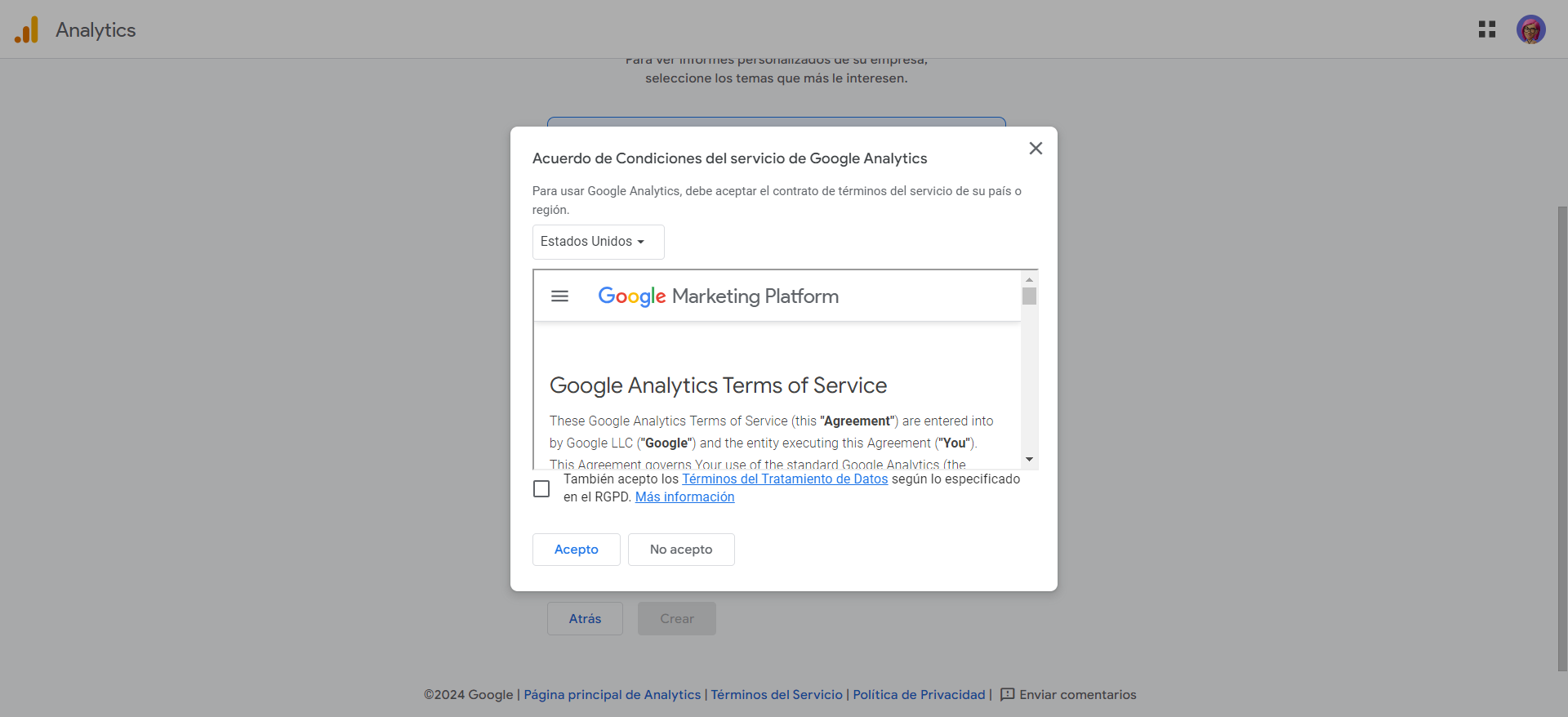Open Términos del Servicio footer link
1568x717 pixels.
777,694
